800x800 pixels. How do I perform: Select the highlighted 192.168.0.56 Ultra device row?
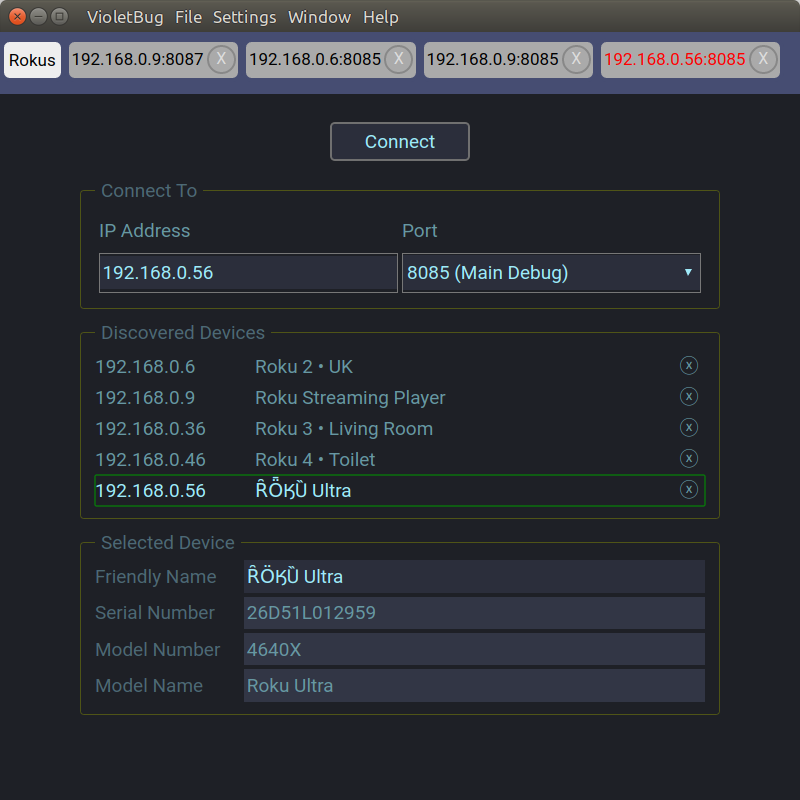click(x=399, y=490)
